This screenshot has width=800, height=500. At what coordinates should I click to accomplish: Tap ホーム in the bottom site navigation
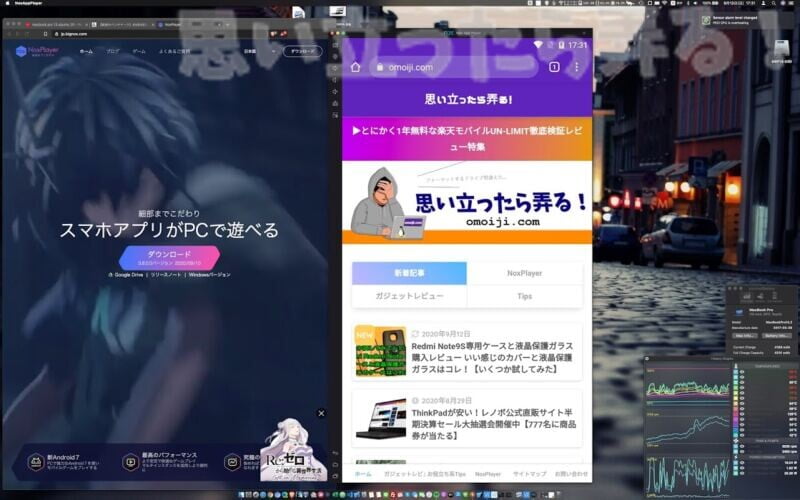click(x=363, y=474)
